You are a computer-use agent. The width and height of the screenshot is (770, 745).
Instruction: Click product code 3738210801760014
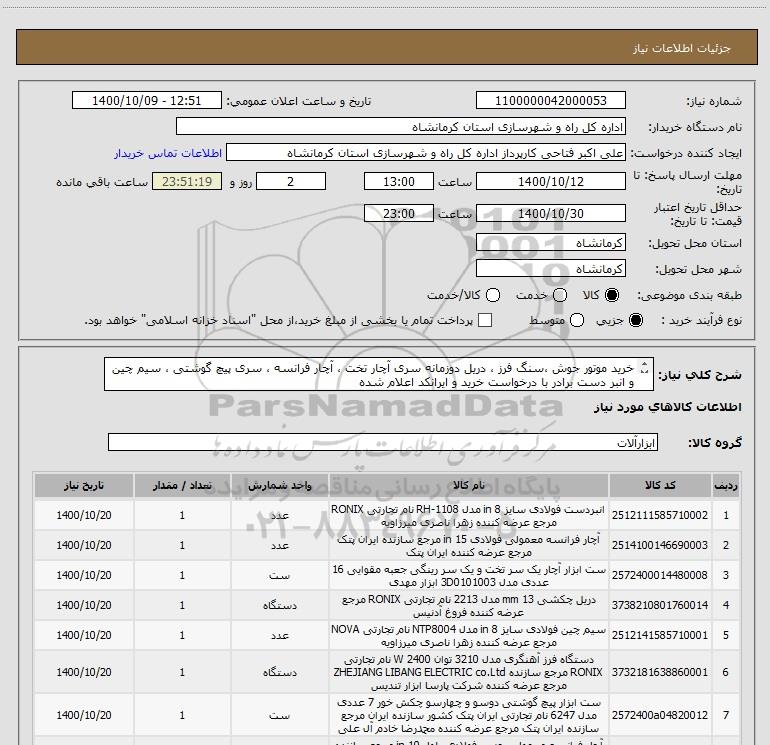pos(660,605)
